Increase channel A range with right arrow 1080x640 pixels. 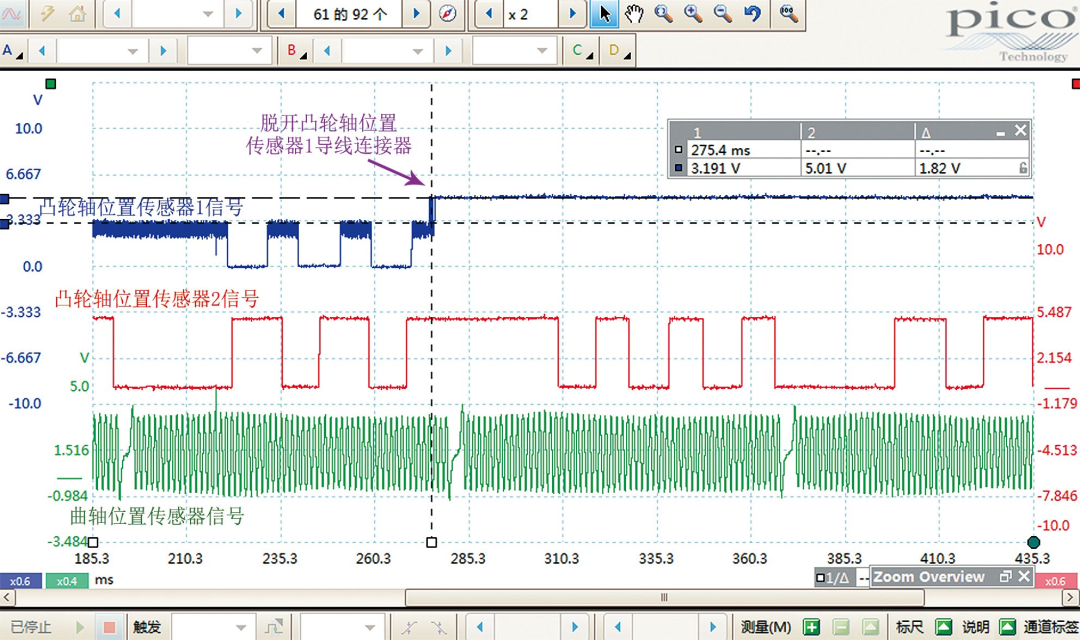(163, 50)
